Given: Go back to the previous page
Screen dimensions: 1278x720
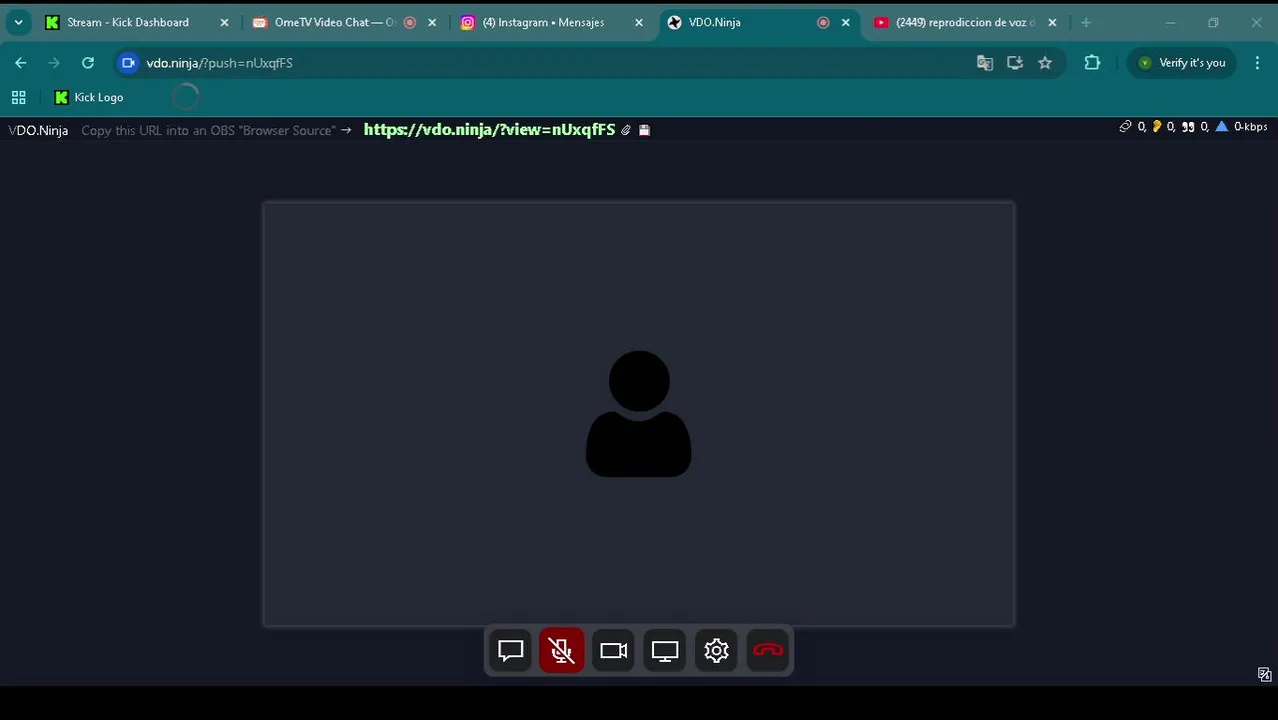Looking at the screenshot, I should click(21, 63).
